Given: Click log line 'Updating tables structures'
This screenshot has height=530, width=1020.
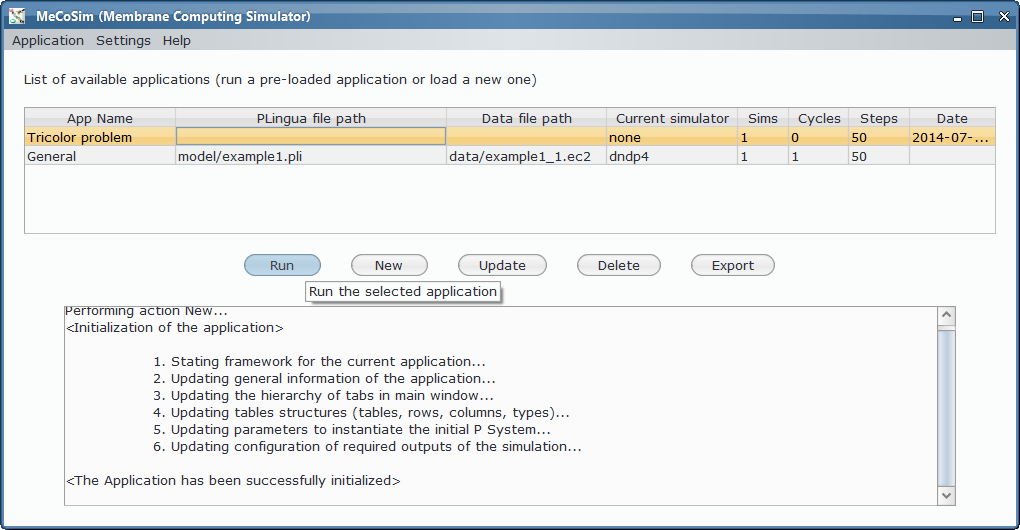Looking at the screenshot, I should (x=362, y=412).
